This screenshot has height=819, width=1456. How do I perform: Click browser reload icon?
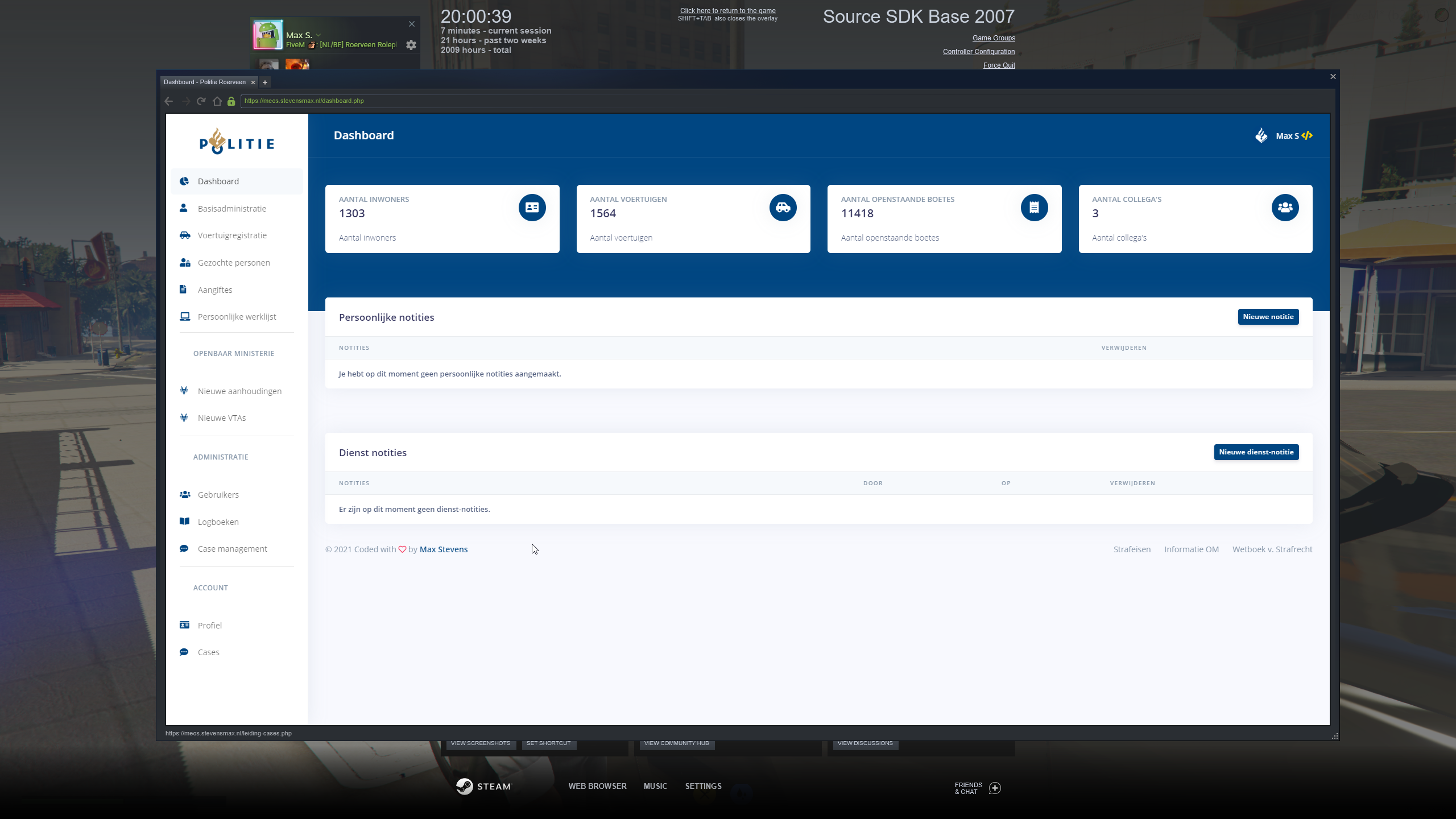(x=201, y=101)
